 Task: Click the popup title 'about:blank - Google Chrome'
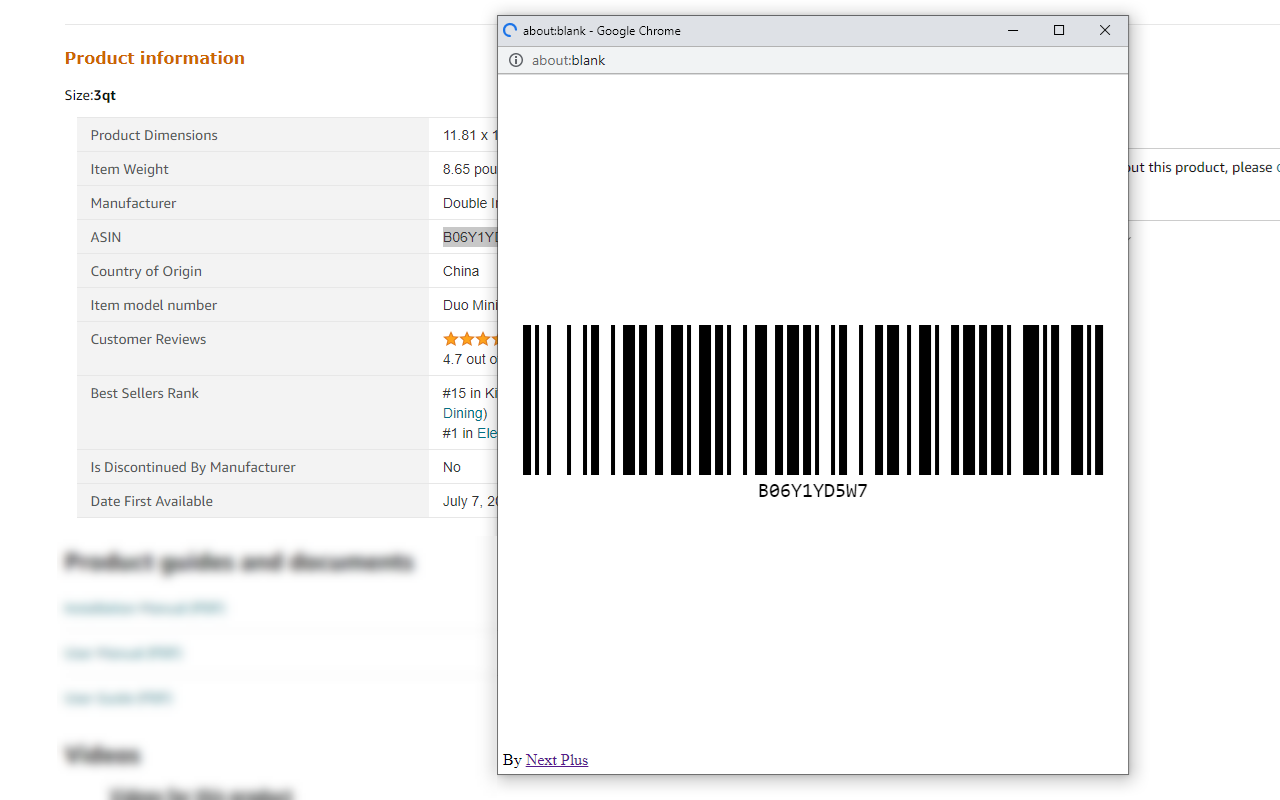tap(602, 31)
